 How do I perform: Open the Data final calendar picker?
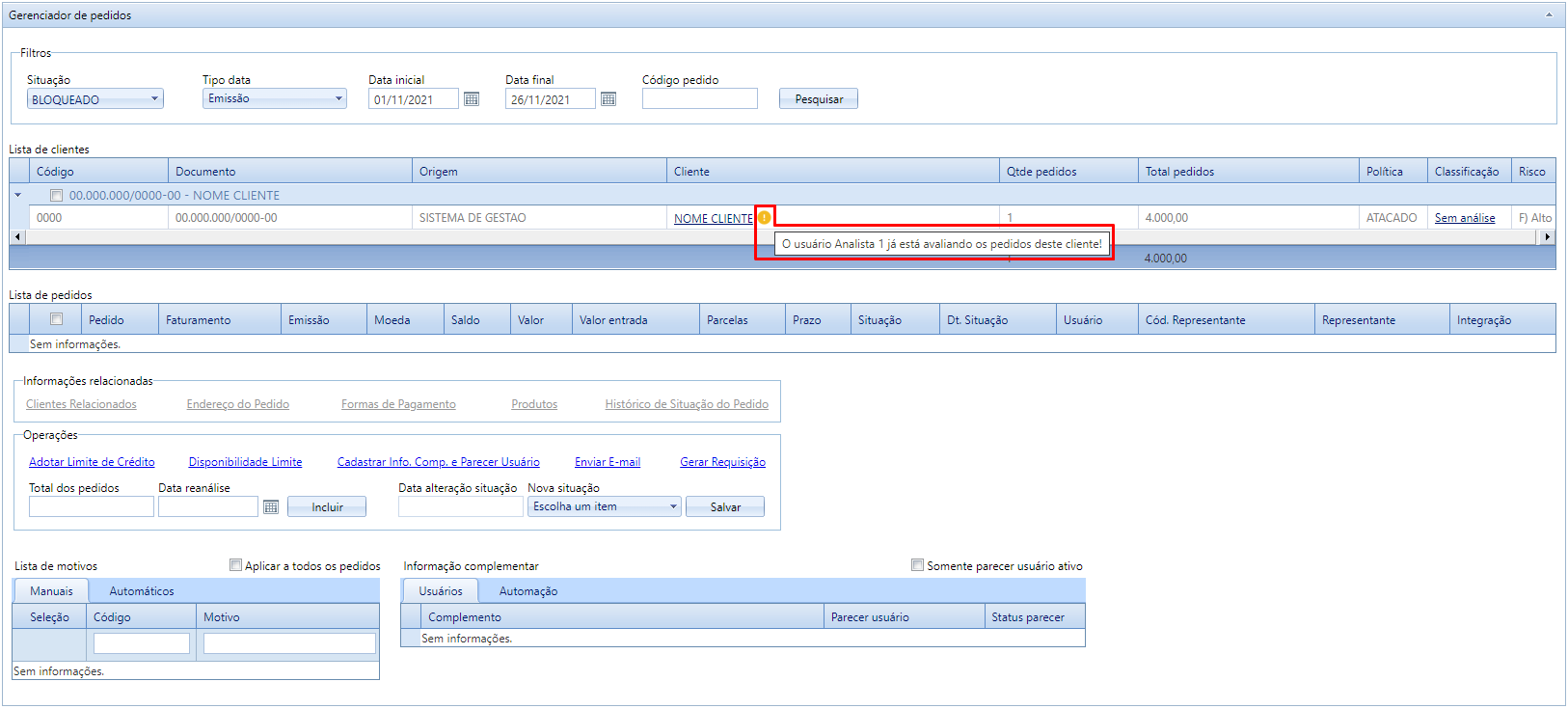(608, 99)
